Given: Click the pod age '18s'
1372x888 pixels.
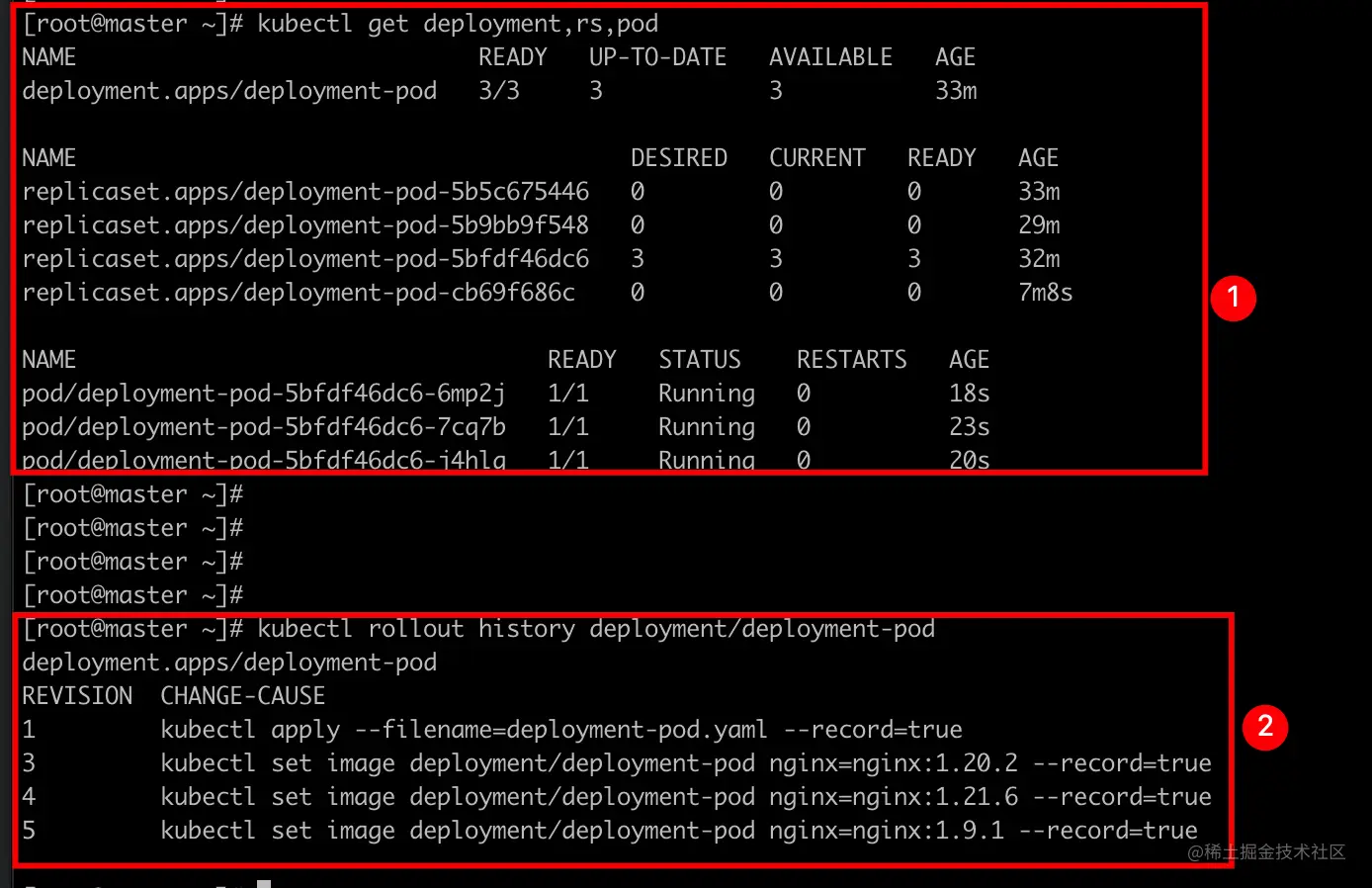Looking at the screenshot, I should pos(970,394).
